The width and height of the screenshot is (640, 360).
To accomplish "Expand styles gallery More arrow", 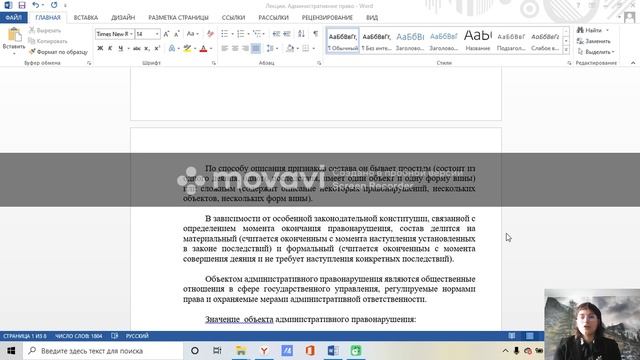I will pyautogui.click(x=566, y=50).
